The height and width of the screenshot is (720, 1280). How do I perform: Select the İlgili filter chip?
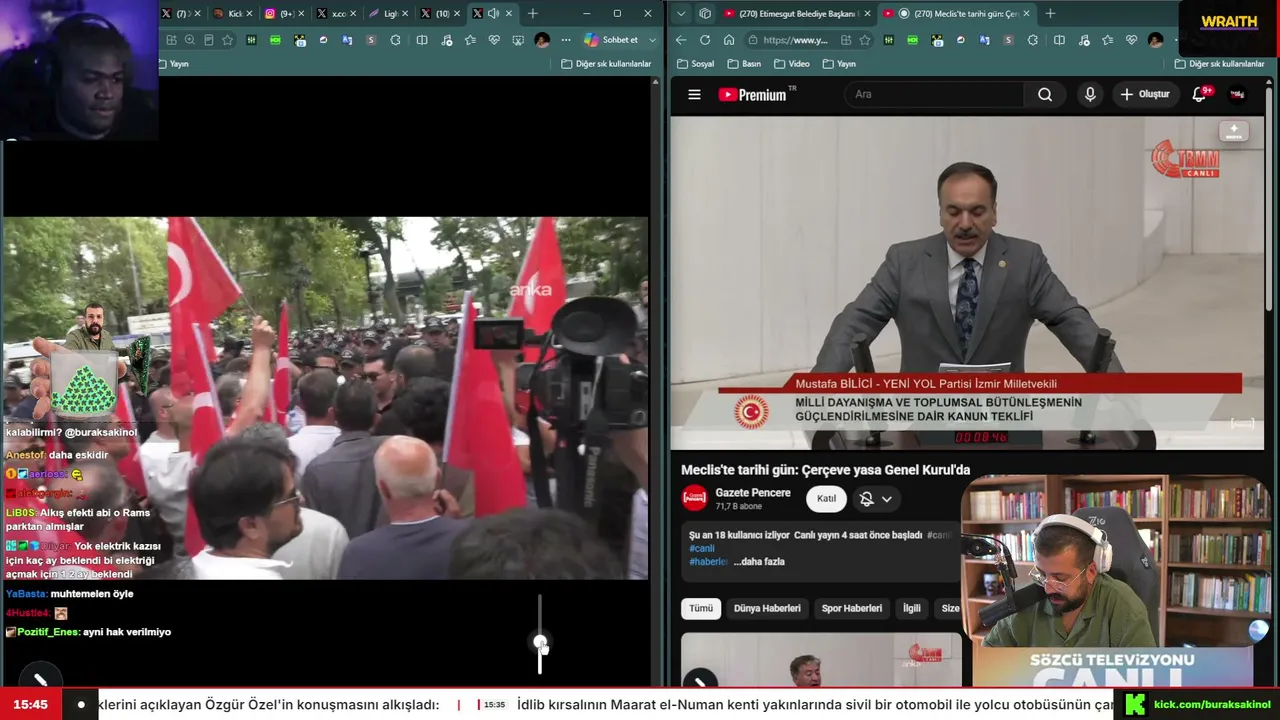tap(912, 608)
